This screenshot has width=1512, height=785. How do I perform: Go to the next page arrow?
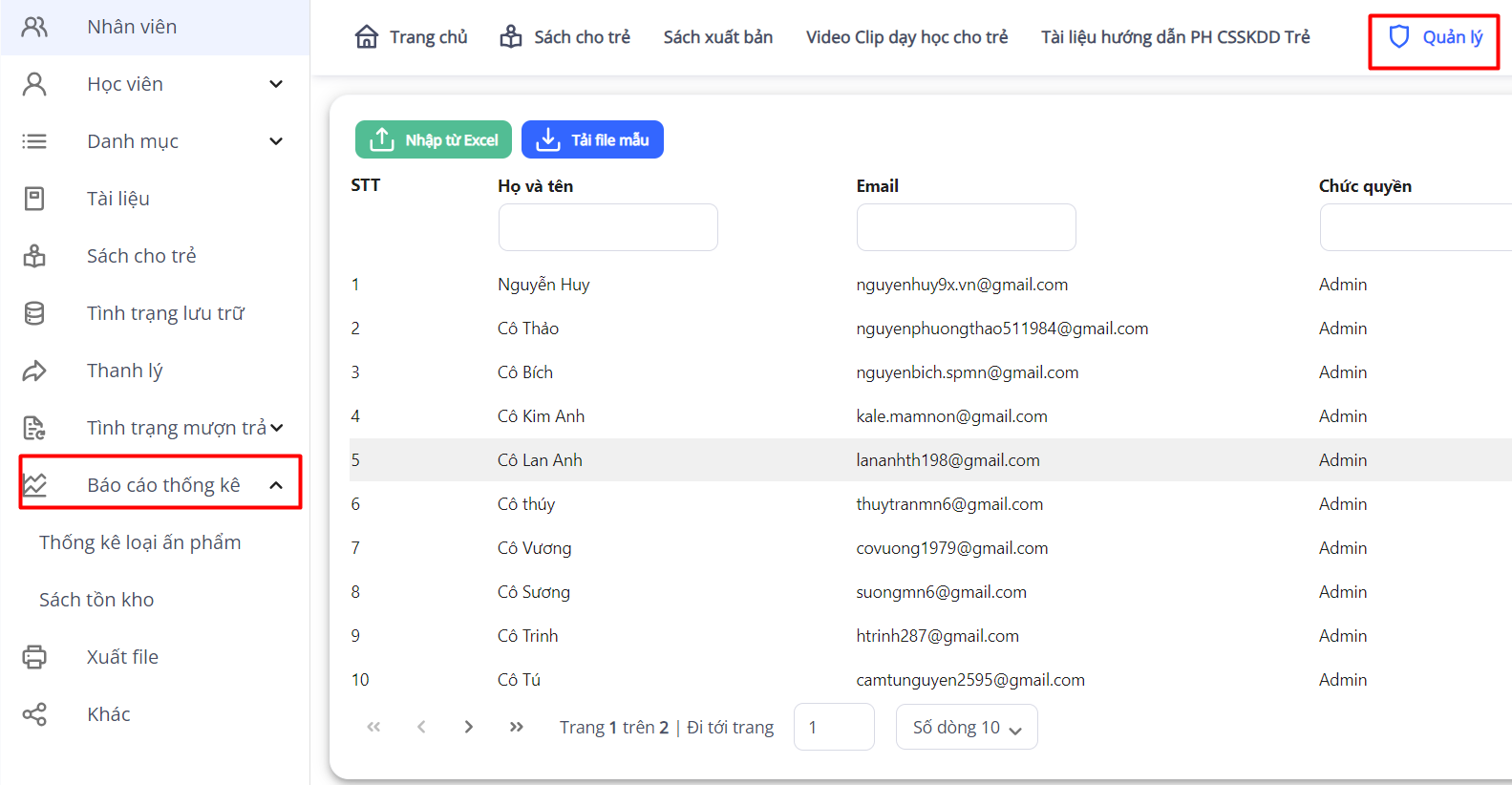(468, 727)
